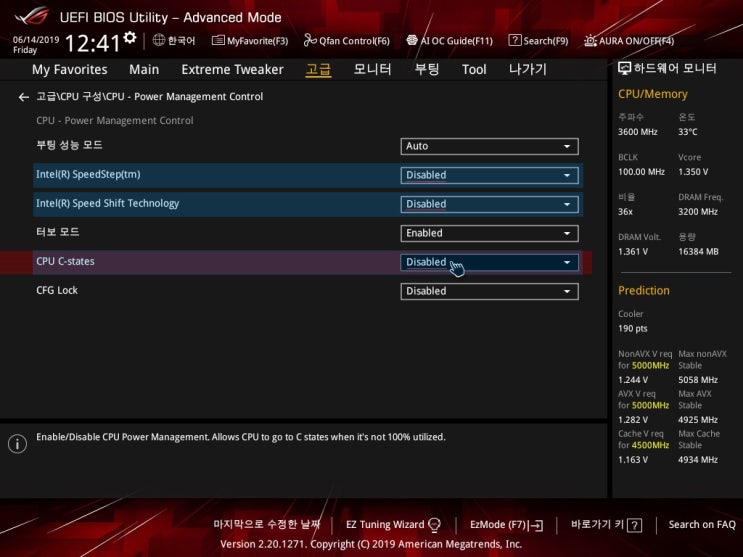
Task: Click the Qfan Control fan icon
Action: tap(310, 40)
